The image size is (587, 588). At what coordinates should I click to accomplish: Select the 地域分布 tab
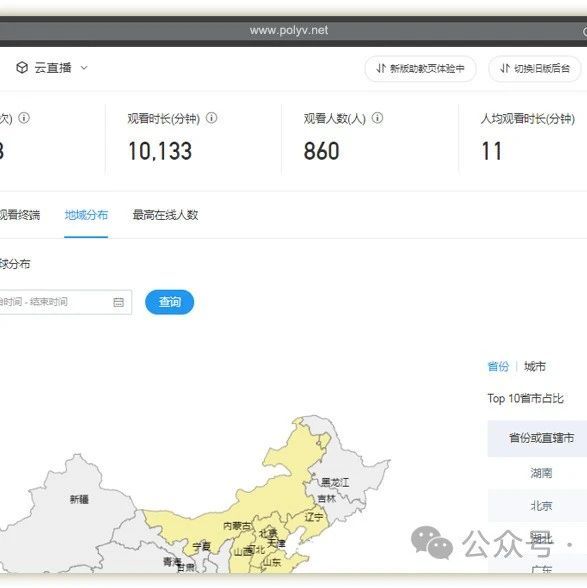click(86, 215)
